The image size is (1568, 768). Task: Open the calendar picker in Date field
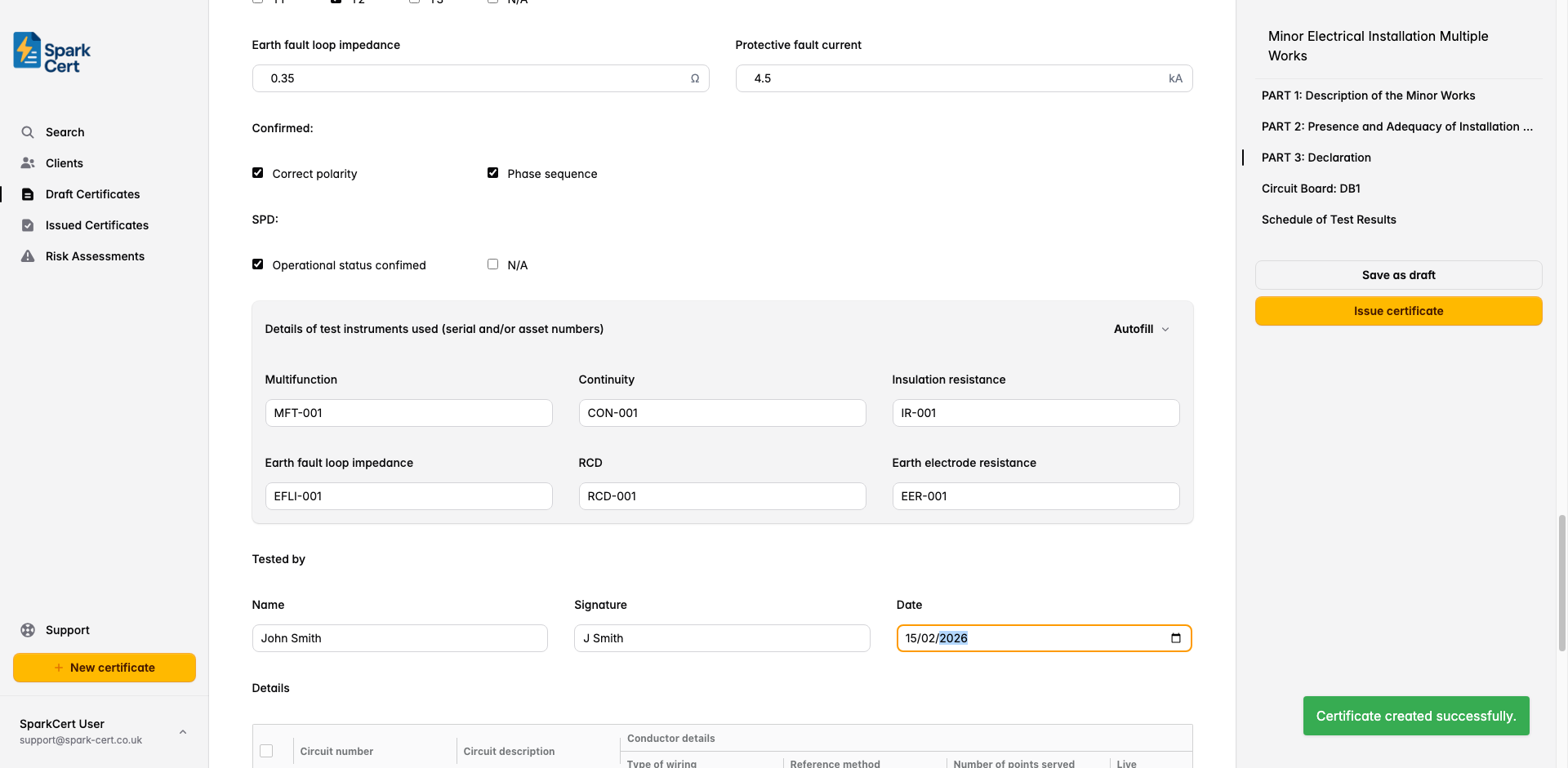pos(1175,638)
